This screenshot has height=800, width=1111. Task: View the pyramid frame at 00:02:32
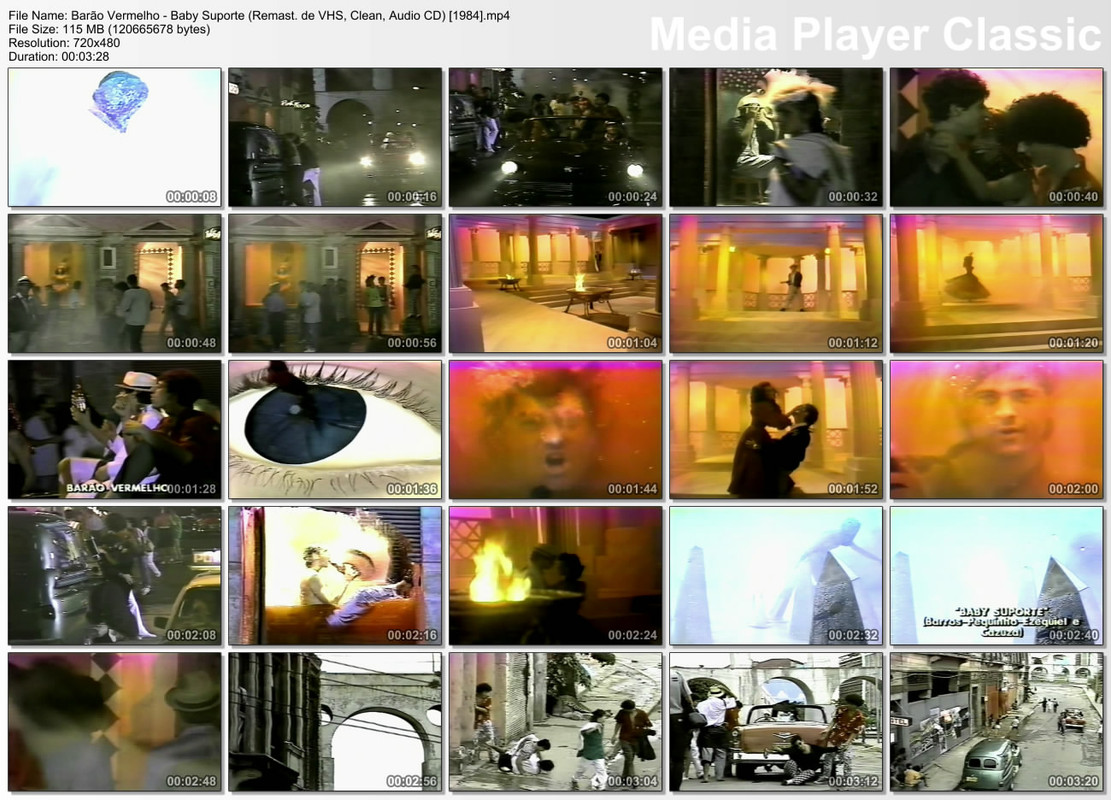[x=776, y=575]
